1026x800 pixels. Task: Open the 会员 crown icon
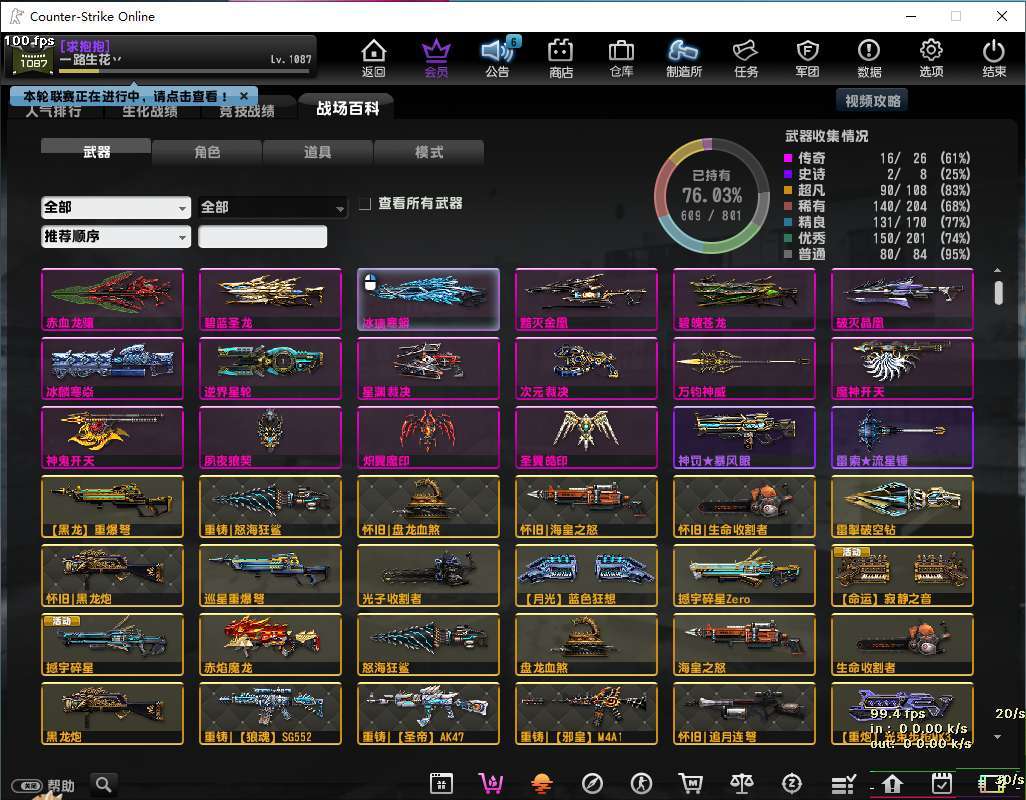coord(436,56)
